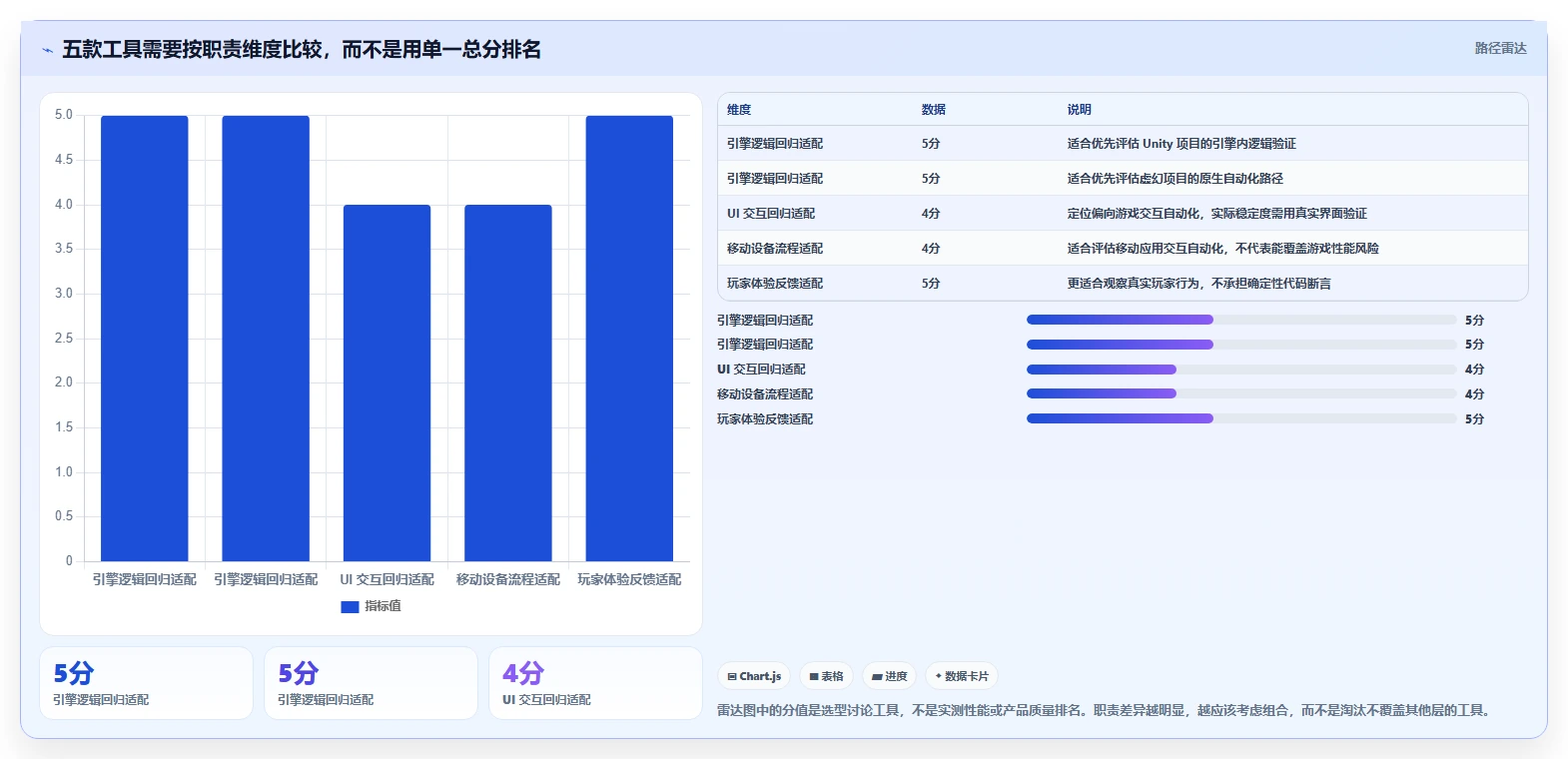The image size is (1568, 759).
Task: Click the description mentioning 虚幻项目
Action: pyautogui.click(x=1175, y=179)
